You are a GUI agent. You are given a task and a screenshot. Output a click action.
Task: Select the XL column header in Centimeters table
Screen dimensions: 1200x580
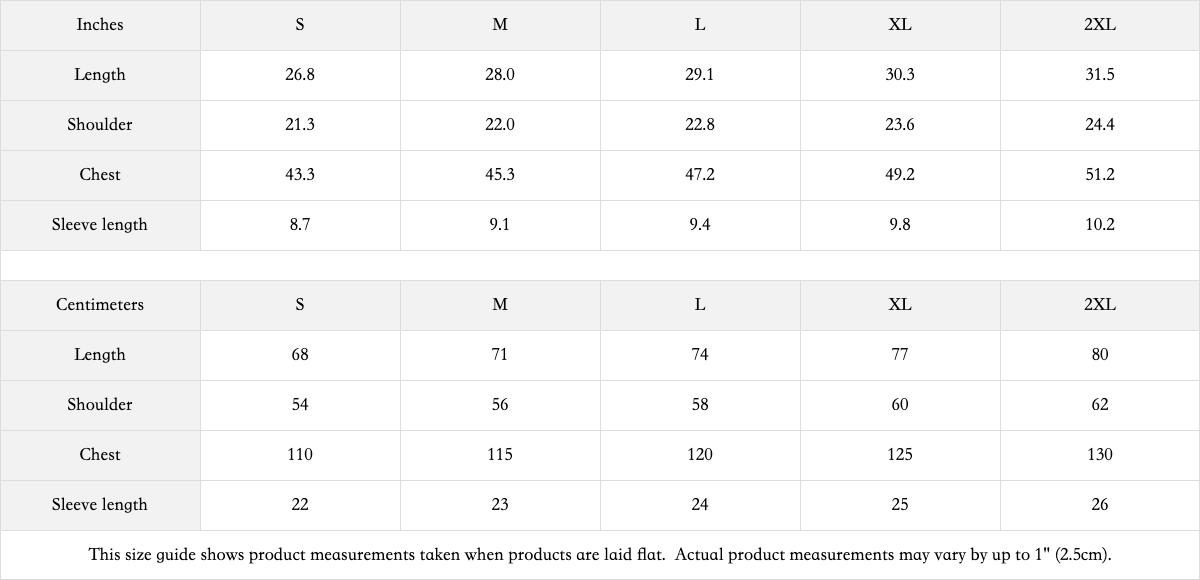point(900,305)
